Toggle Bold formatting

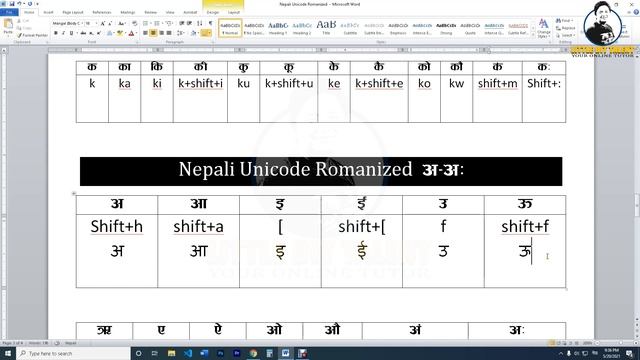pos(56,33)
